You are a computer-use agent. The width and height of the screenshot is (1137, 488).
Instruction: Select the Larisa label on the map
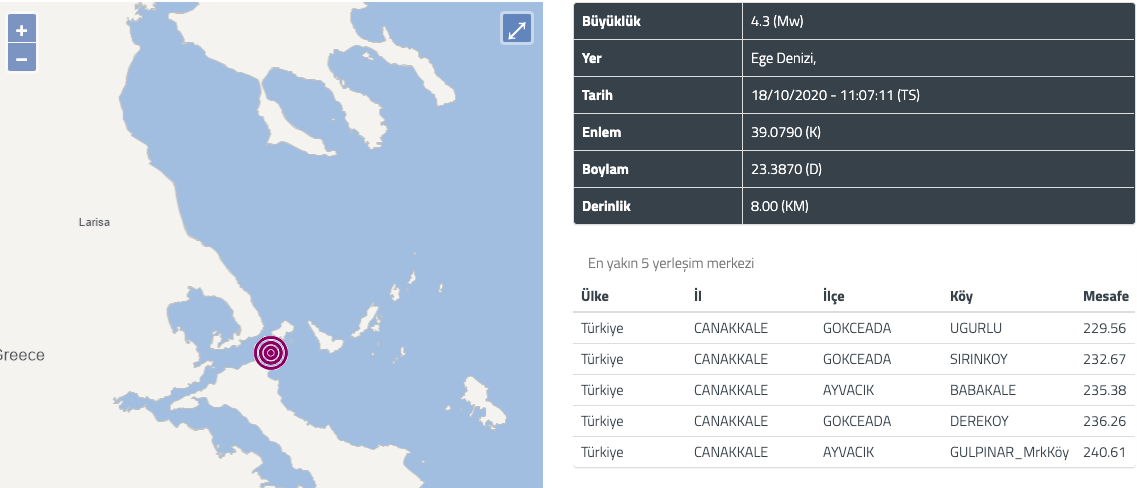click(94, 223)
